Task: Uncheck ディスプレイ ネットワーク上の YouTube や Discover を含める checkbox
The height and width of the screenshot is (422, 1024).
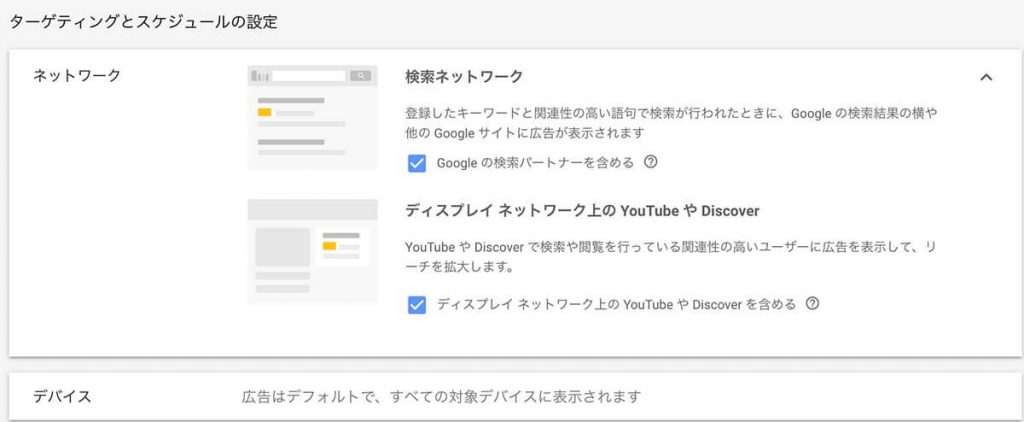Action: [417, 305]
